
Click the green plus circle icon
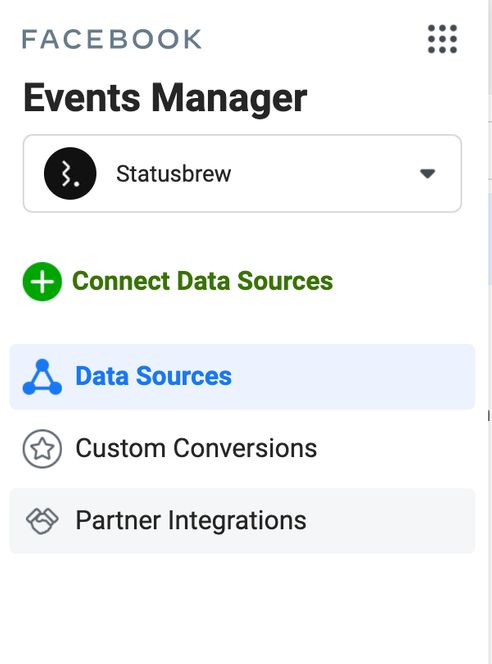[x=42, y=282]
